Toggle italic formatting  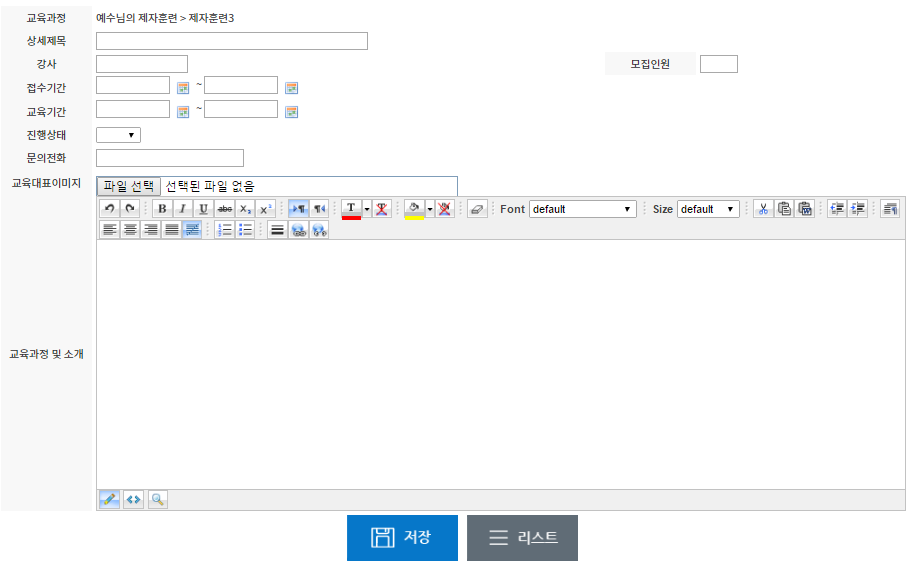(x=183, y=209)
